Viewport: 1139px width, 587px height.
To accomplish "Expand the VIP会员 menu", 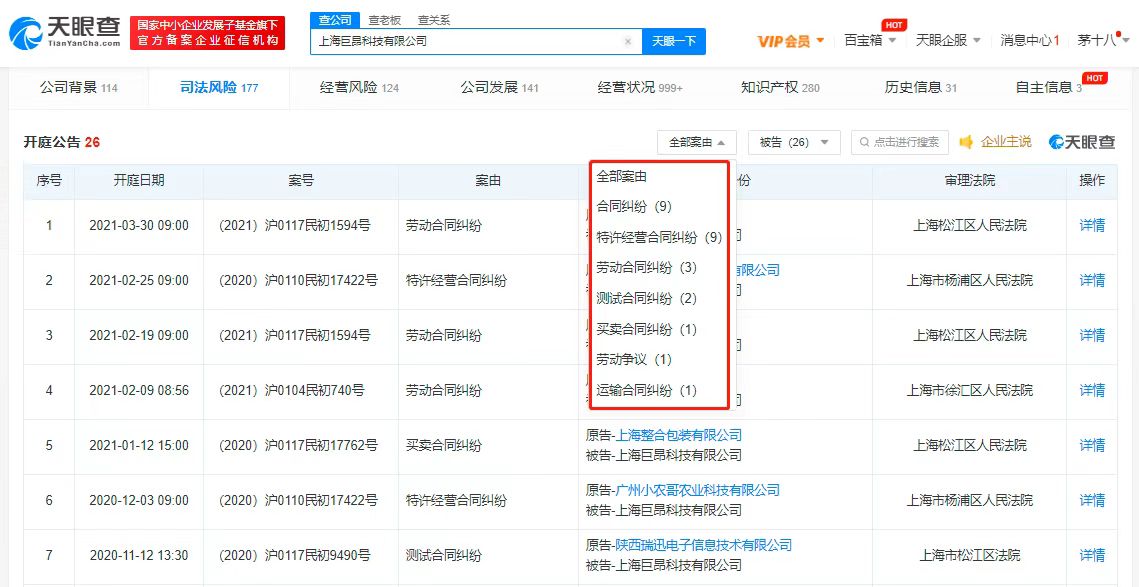I will point(790,41).
